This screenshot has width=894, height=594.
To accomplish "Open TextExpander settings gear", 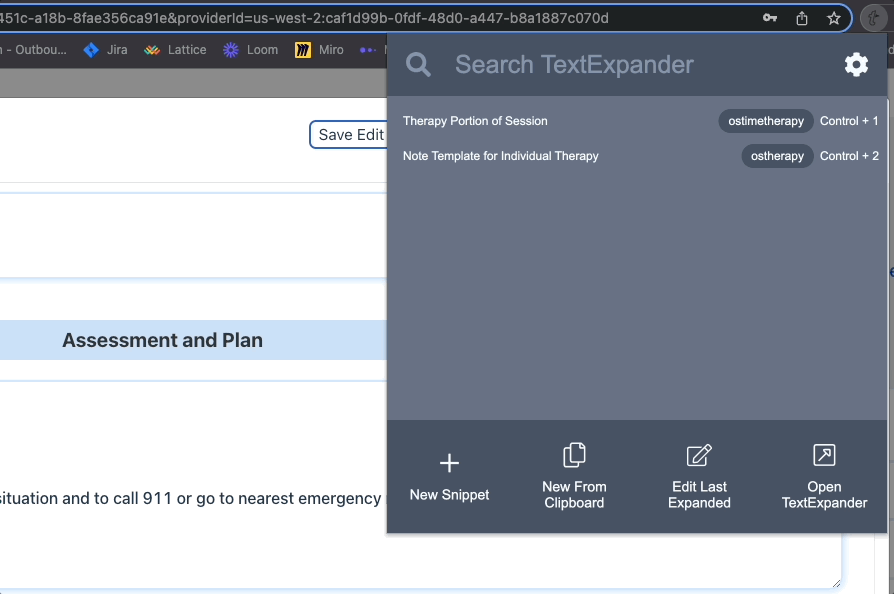I will 856,64.
